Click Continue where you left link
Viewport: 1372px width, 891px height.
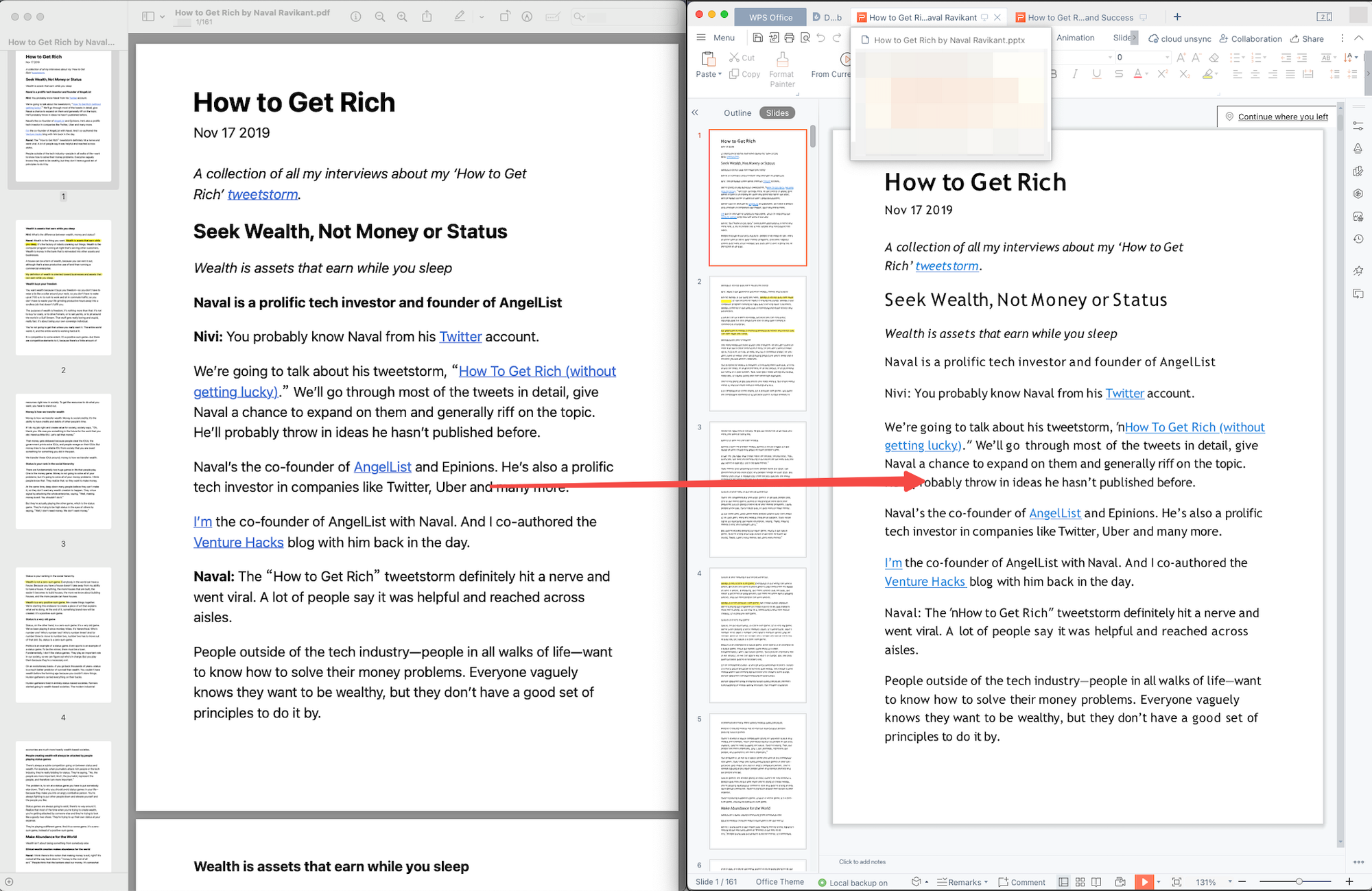[1282, 117]
